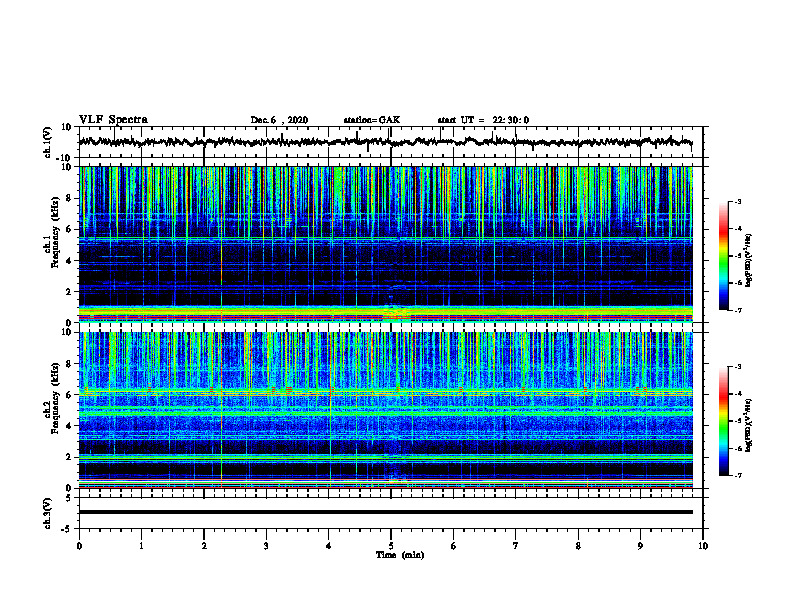
Task: Click time axis tick label "1"
Action: (141, 546)
